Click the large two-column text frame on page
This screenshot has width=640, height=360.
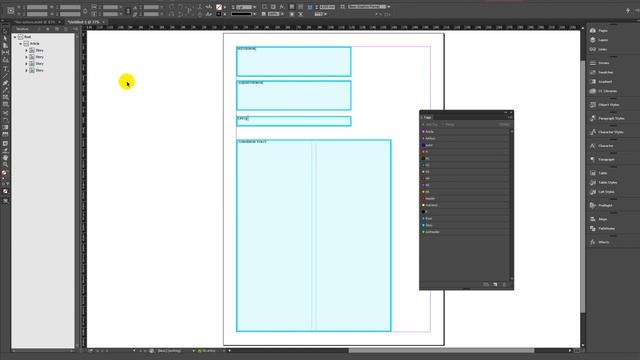[x=313, y=236]
